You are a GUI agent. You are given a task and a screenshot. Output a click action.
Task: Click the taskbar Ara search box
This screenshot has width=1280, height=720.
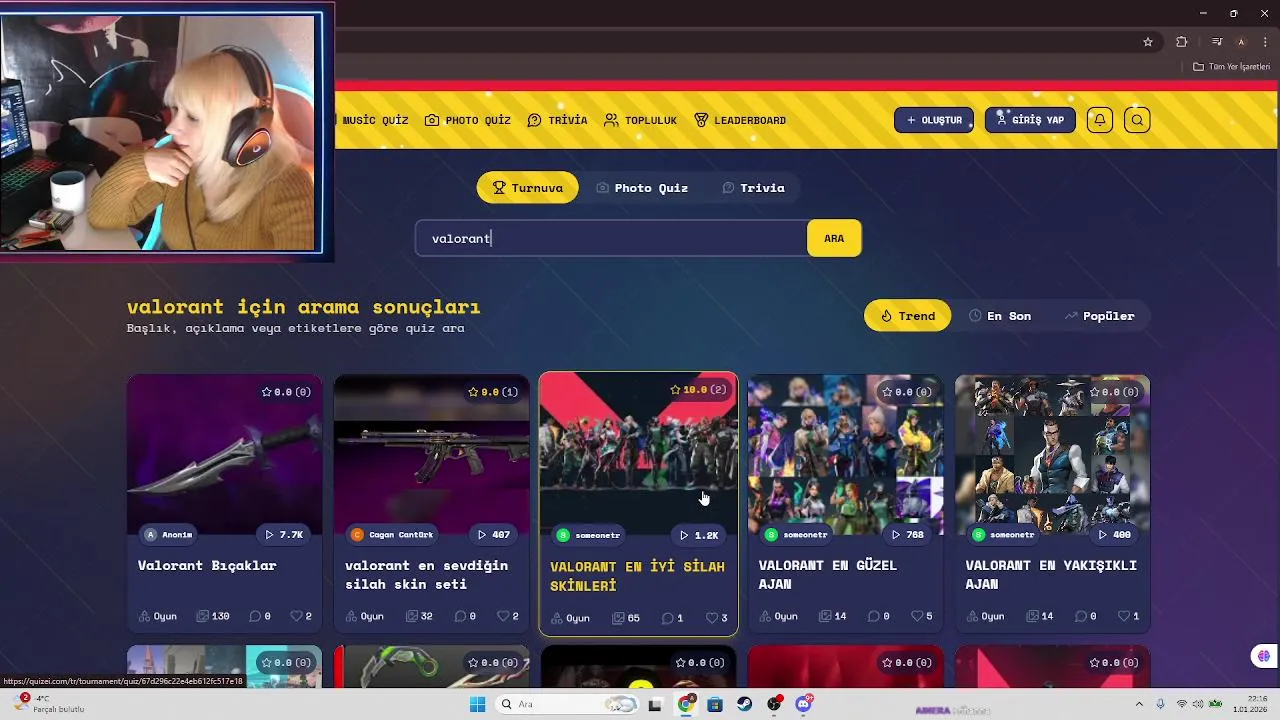point(568,704)
